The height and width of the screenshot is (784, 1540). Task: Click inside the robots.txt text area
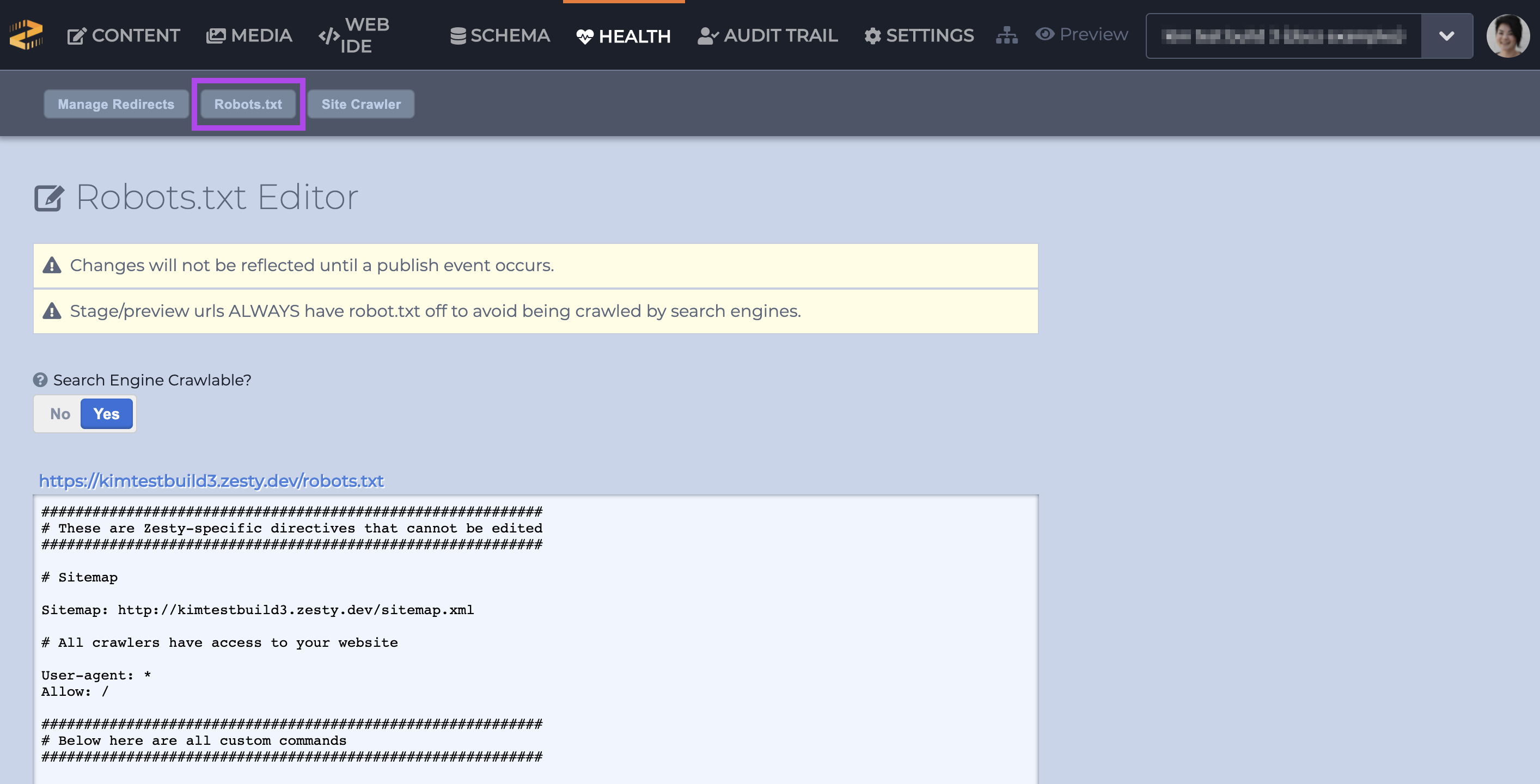(536, 639)
